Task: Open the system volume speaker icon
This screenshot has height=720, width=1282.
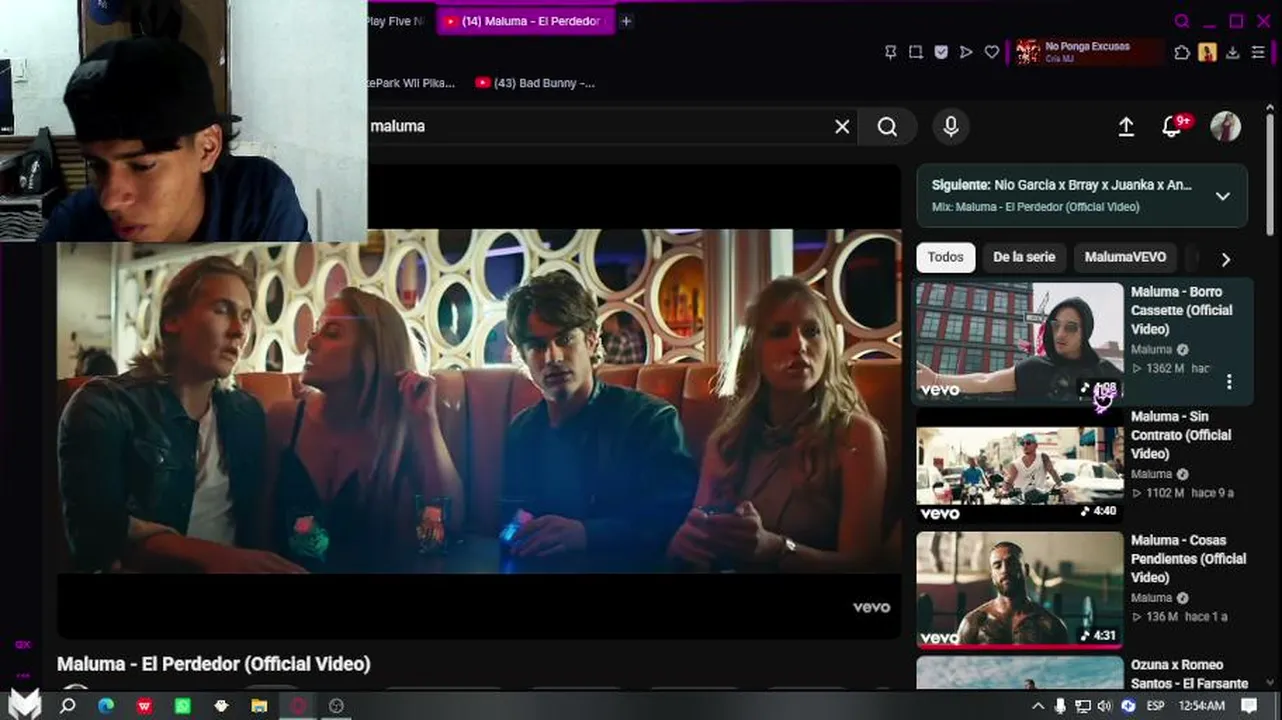Action: point(1106,706)
